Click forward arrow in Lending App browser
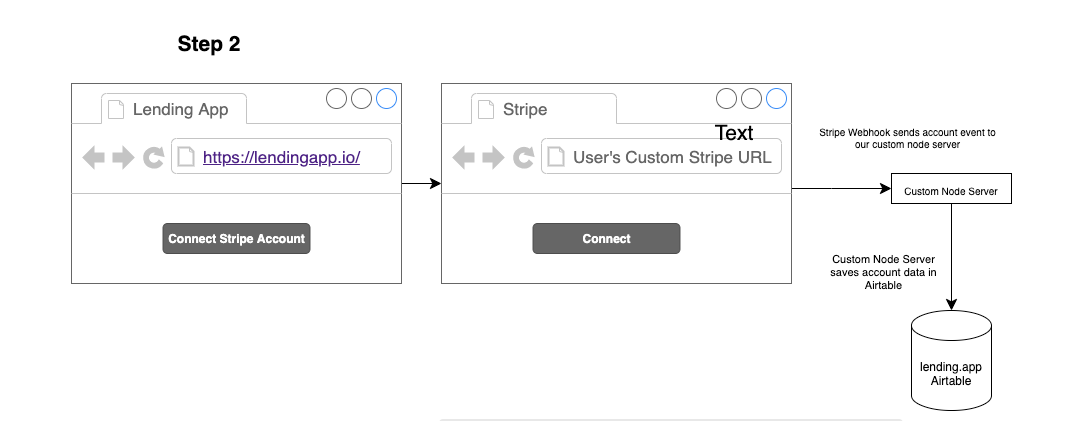1067x421 pixels. click(x=123, y=158)
